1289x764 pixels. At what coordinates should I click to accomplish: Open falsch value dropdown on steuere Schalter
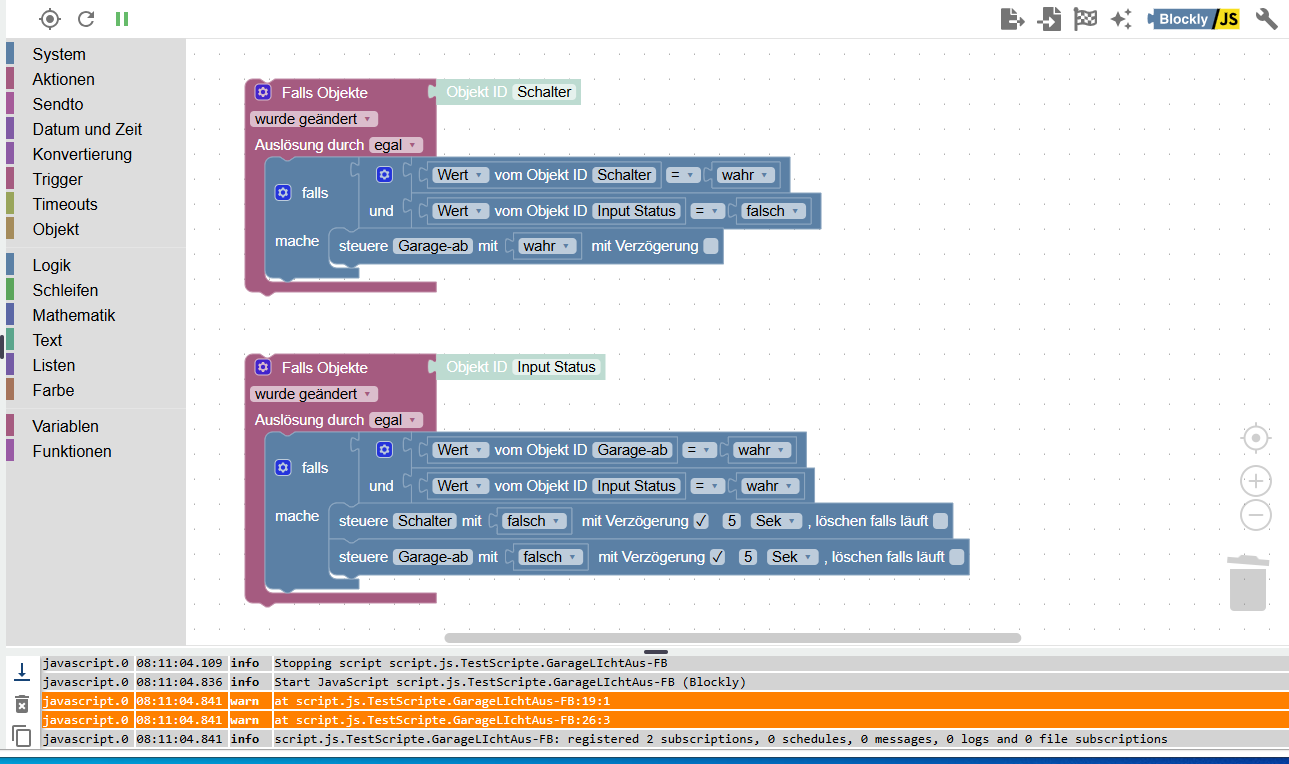click(534, 521)
